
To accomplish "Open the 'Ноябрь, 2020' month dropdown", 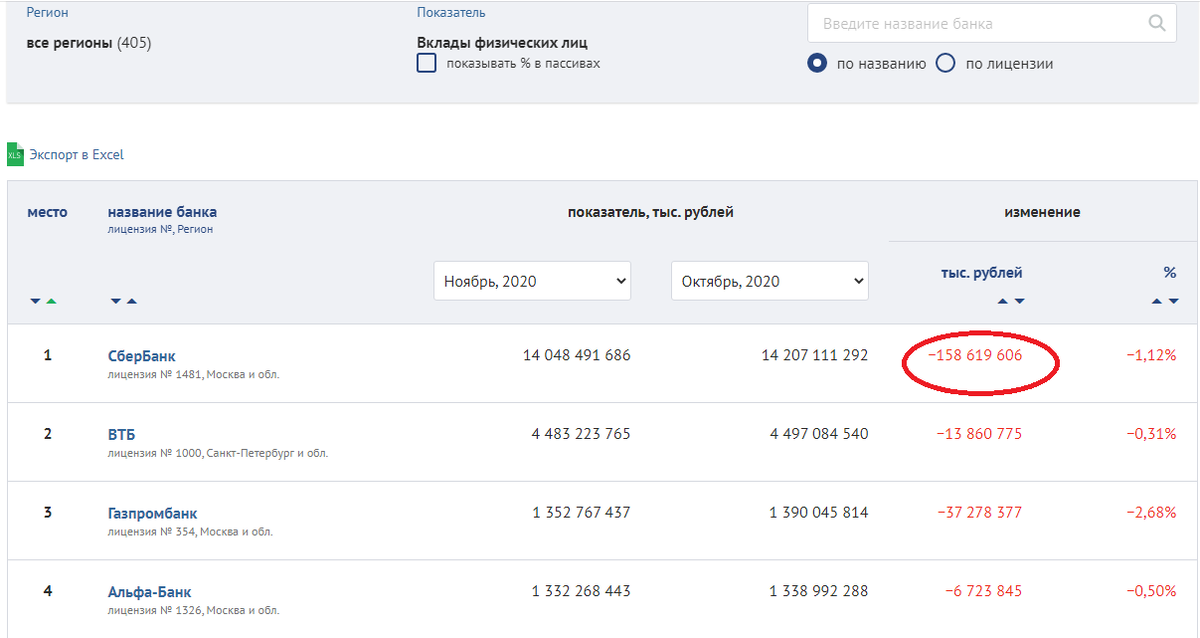I will click(x=532, y=281).
